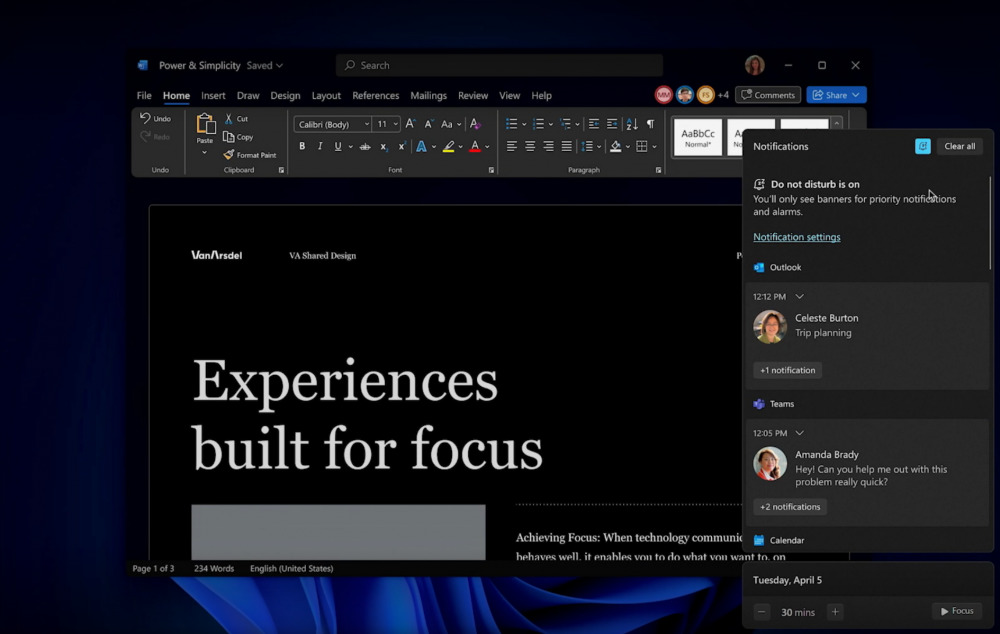Turn off Do not disturb
Screen dimensions: 1000x634
[x=922, y=146]
